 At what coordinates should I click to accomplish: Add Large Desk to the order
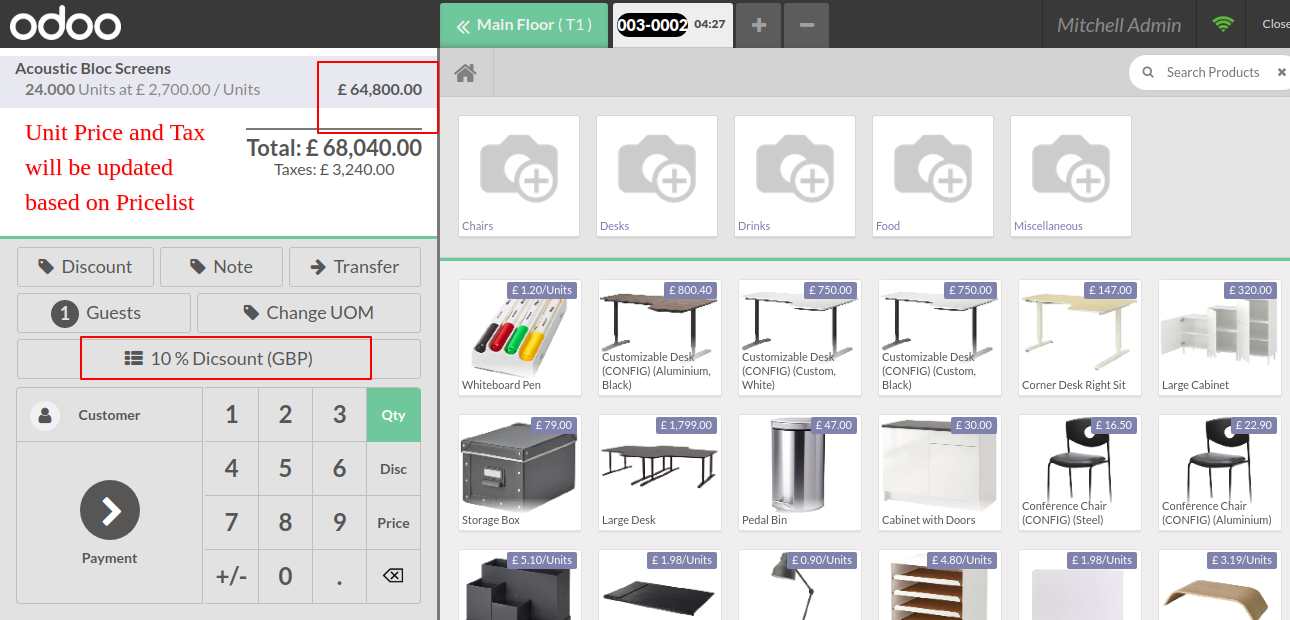tap(659, 472)
